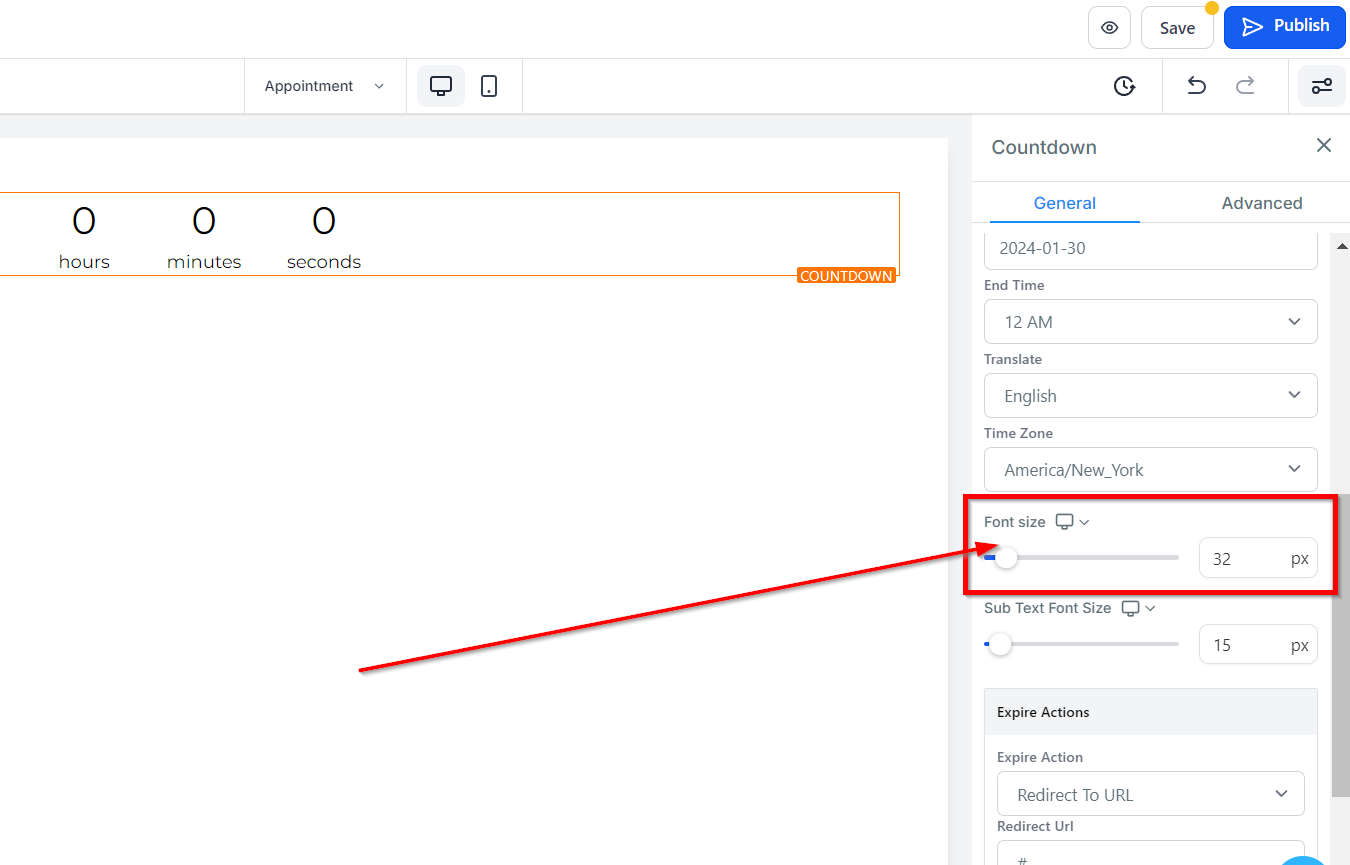Click the undo arrow icon
Viewport: 1350px width, 865px height.
click(x=1196, y=86)
